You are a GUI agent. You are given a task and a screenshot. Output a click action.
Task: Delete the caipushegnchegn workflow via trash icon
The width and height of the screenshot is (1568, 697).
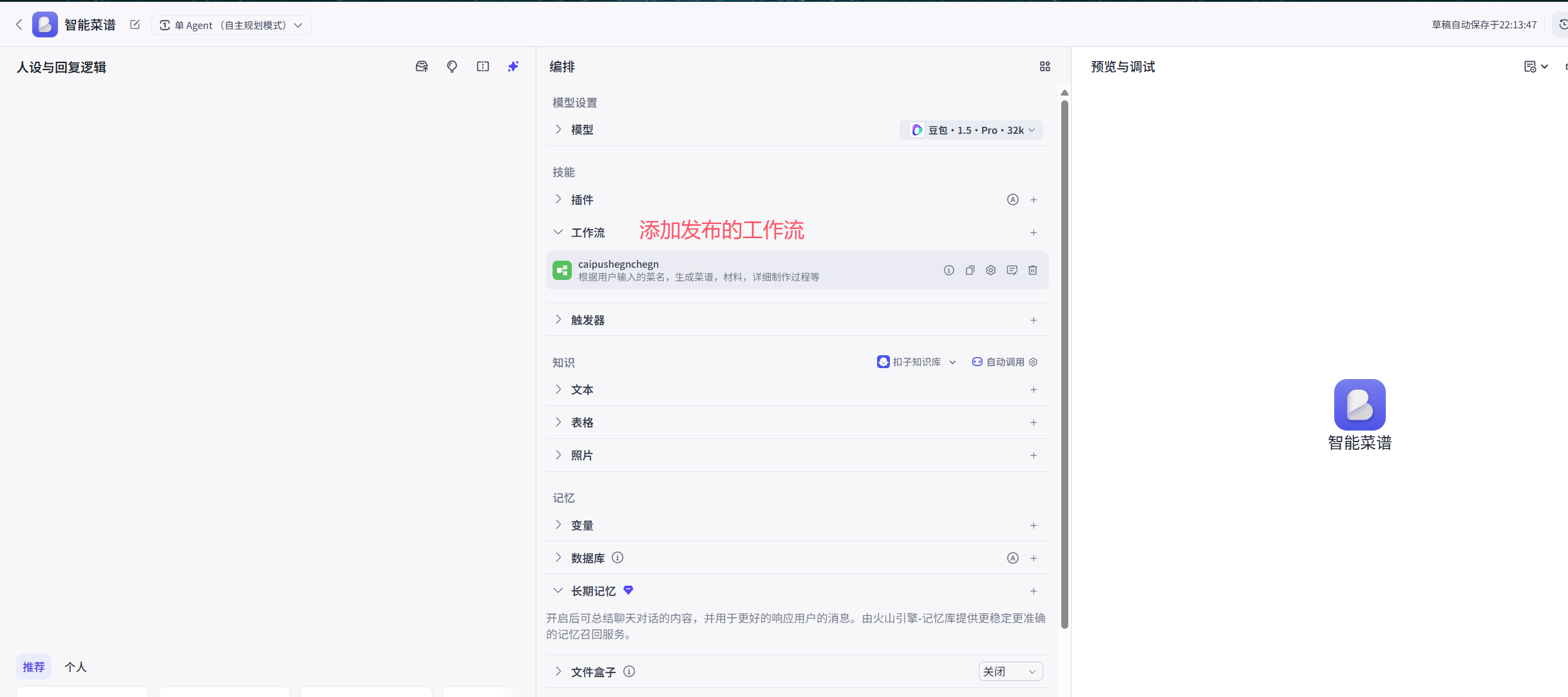tap(1032, 270)
